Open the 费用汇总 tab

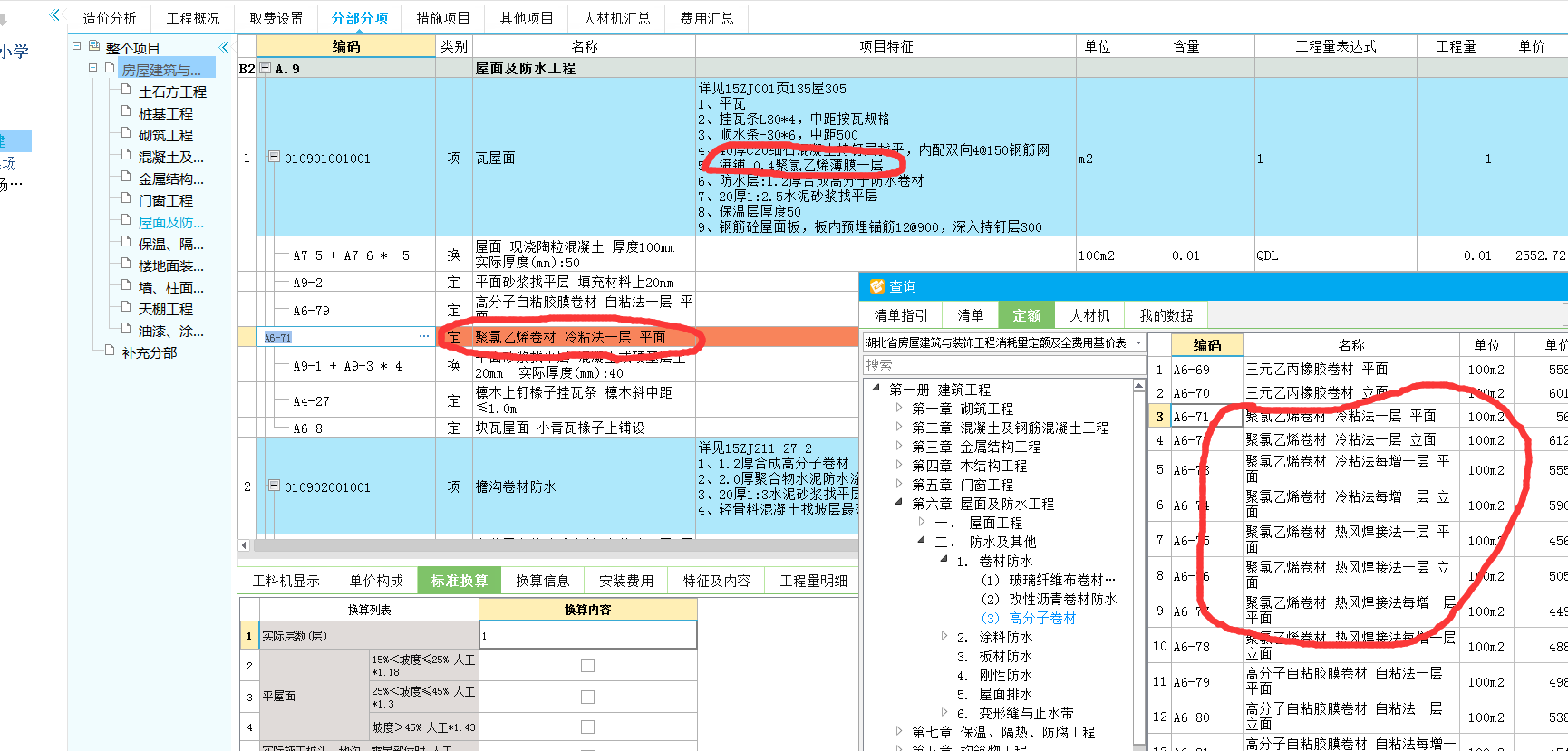click(708, 18)
